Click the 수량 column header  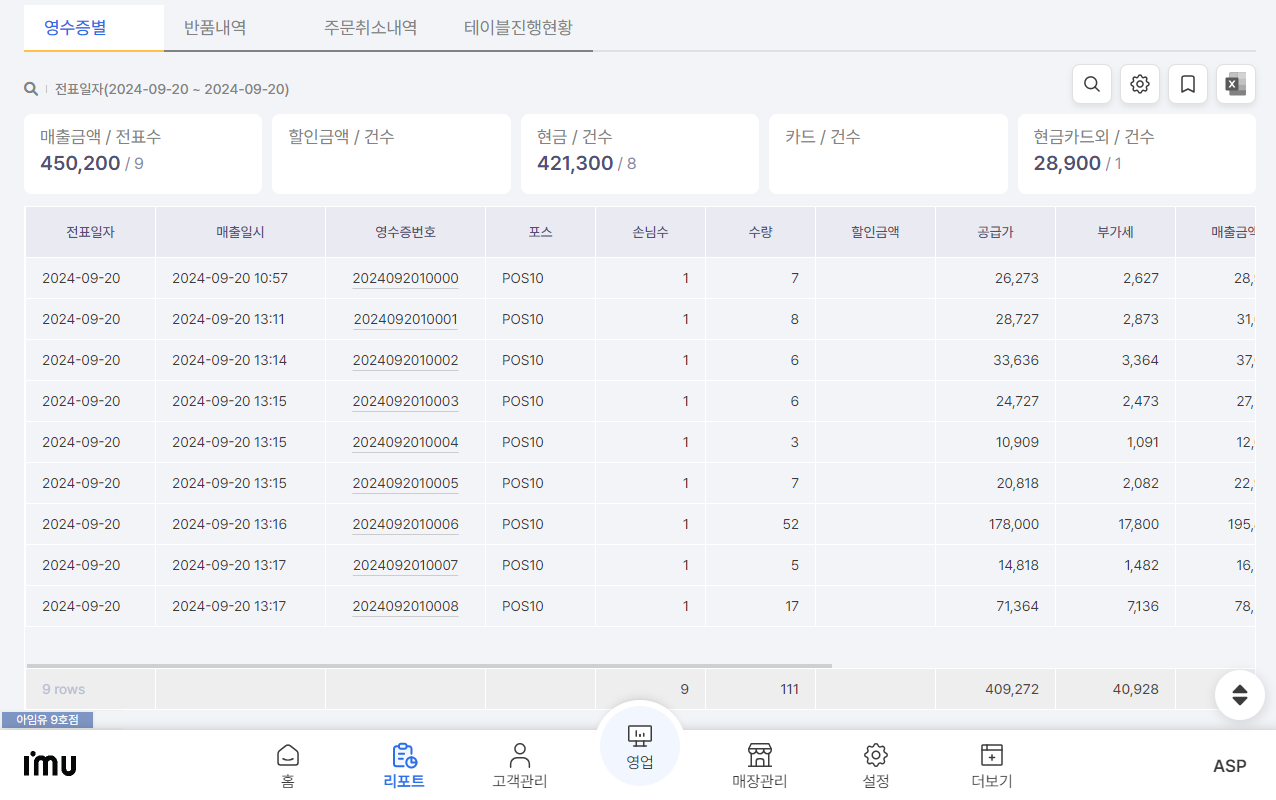761,232
